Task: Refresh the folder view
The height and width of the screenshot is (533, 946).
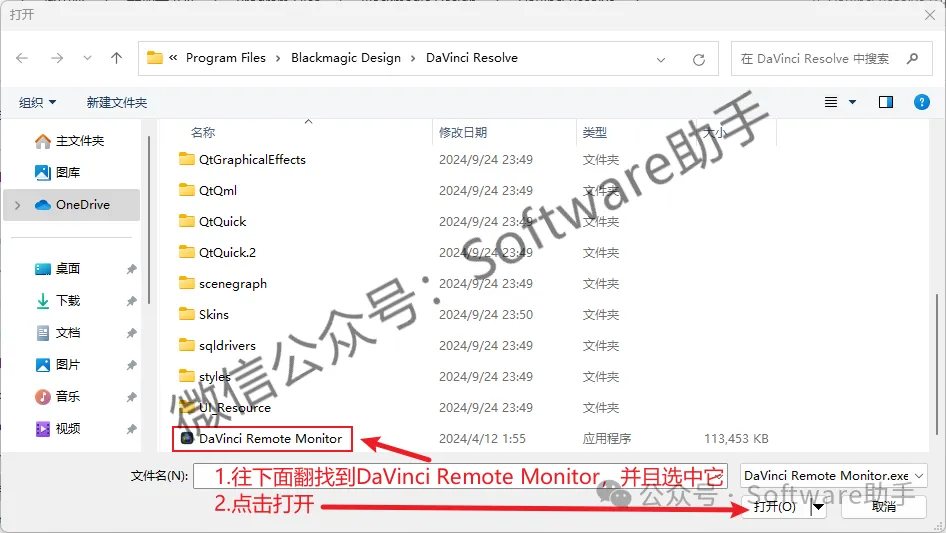Action: coord(699,59)
